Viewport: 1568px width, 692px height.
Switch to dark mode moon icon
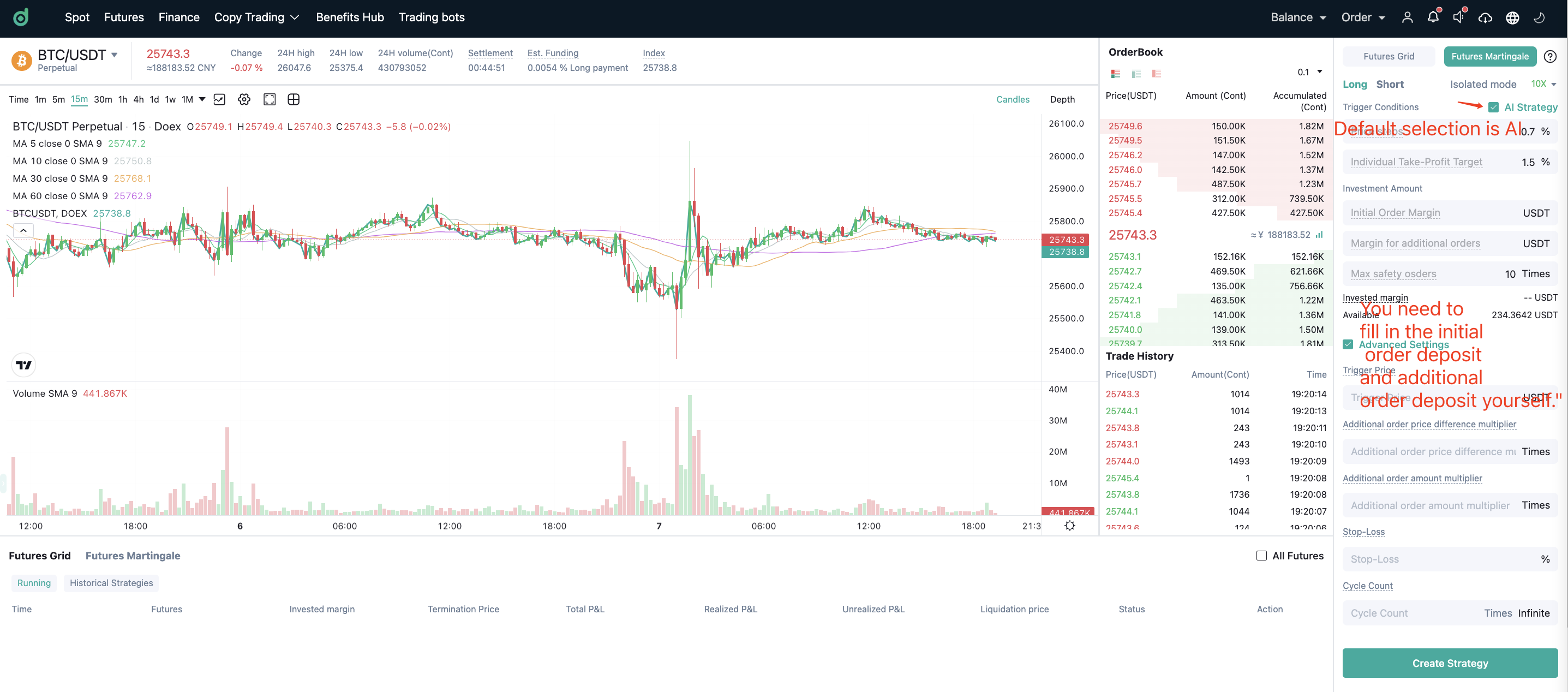(x=1539, y=17)
